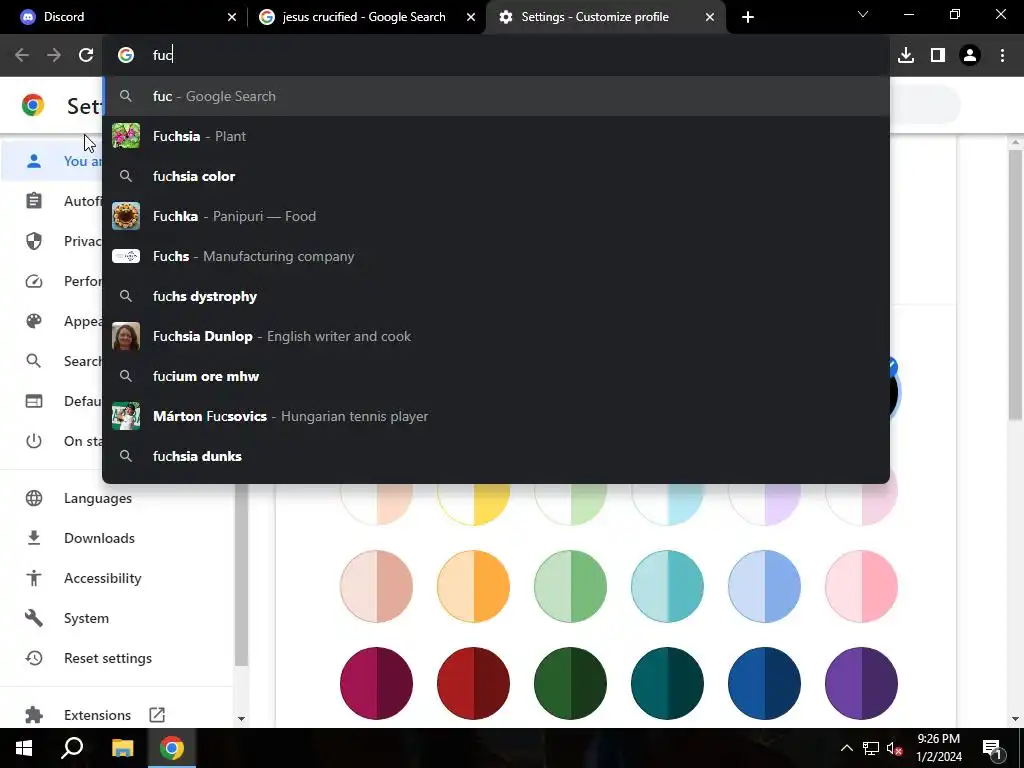Select the light blue theme color

[764, 586]
